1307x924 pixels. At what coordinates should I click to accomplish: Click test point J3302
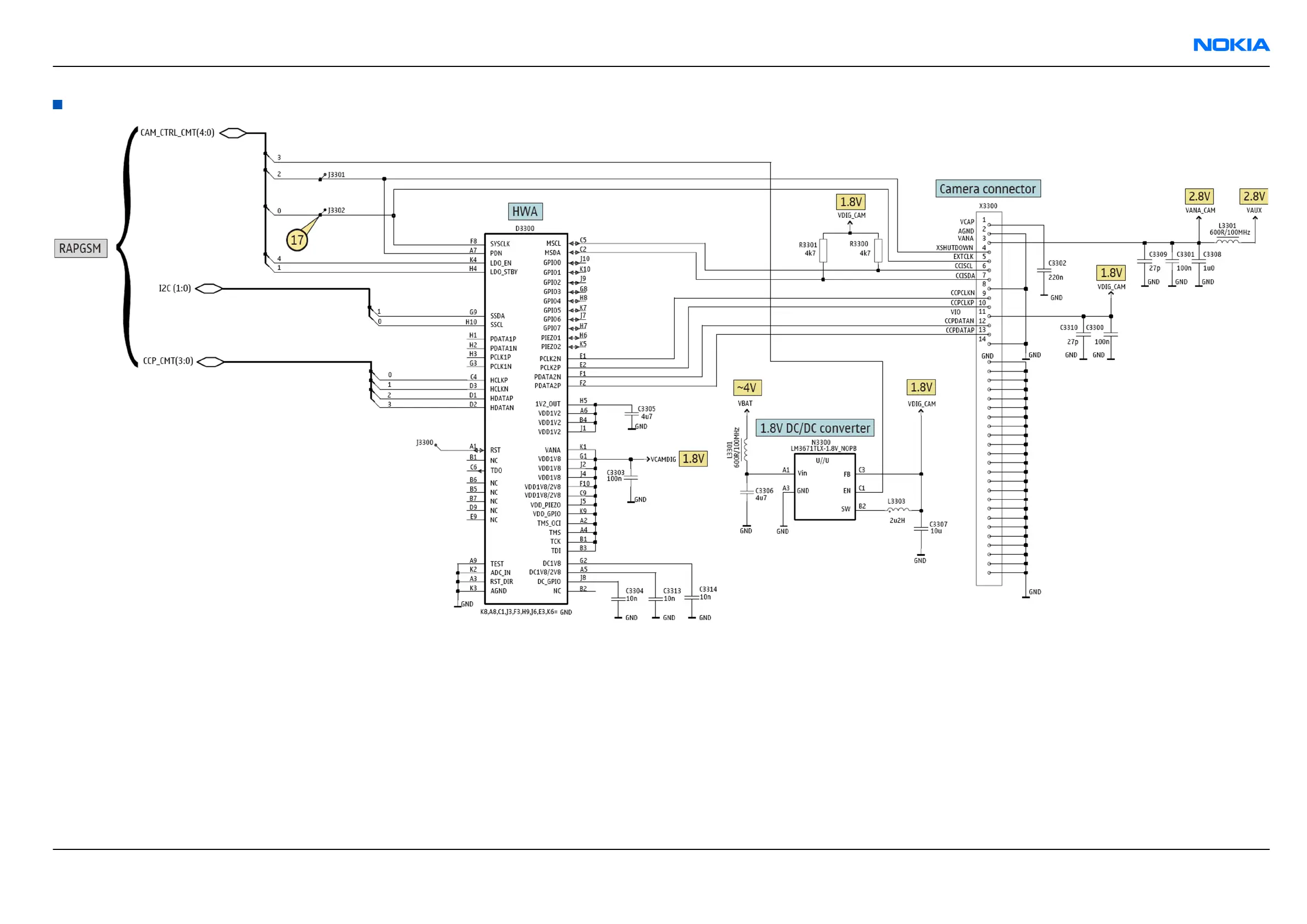[x=336, y=210]
